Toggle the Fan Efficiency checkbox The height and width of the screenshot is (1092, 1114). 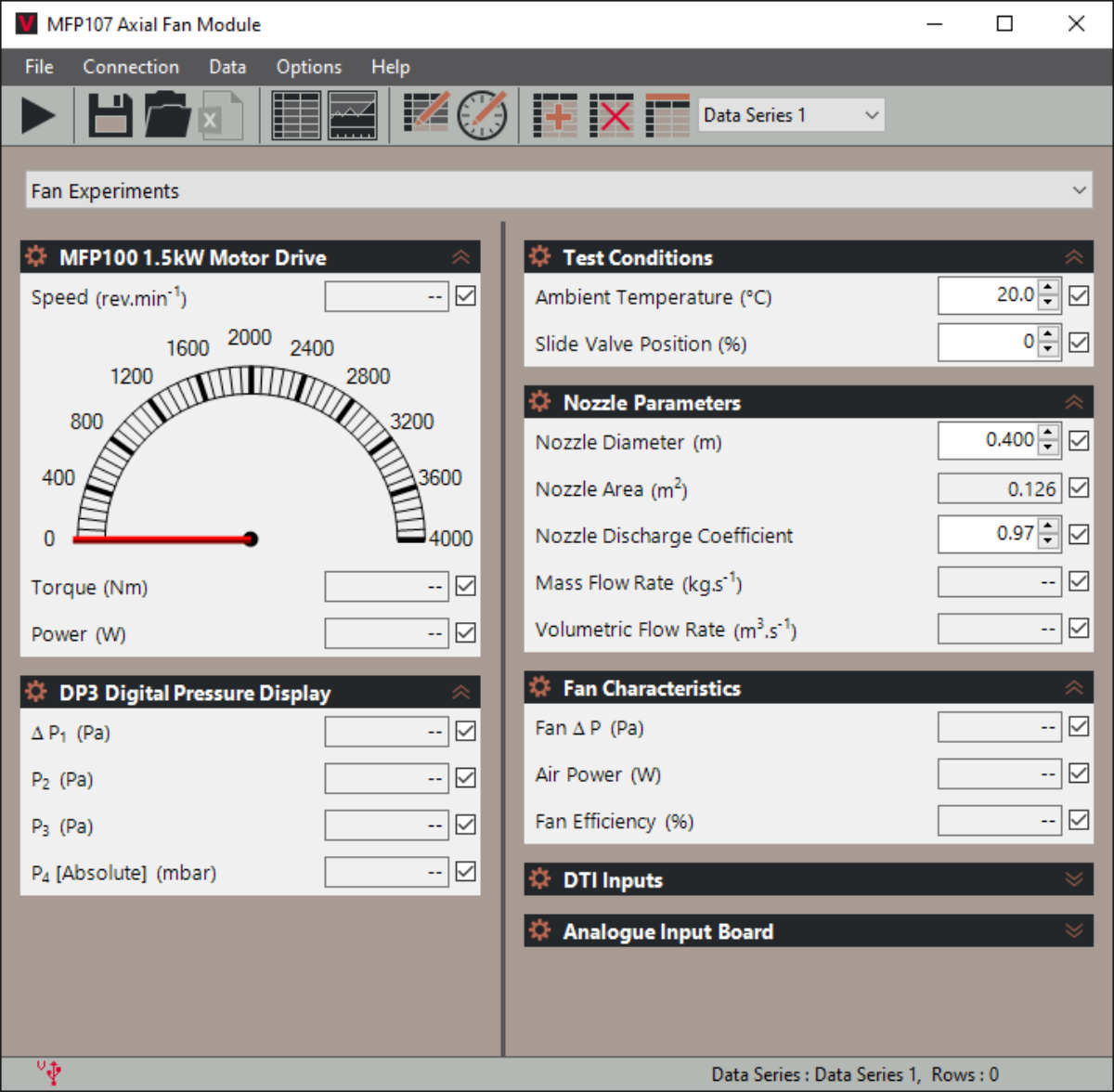coord(1079,820)
